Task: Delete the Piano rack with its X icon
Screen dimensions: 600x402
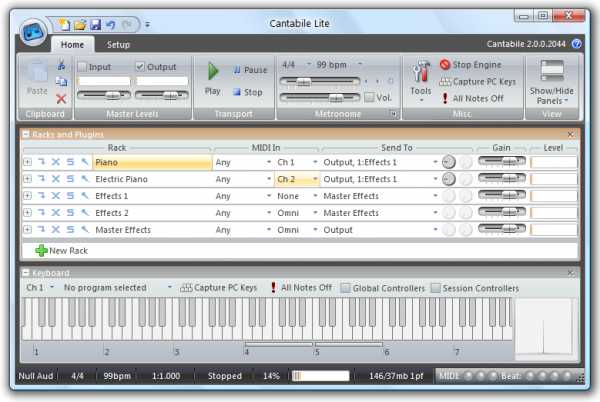Action: coord(56,162)
